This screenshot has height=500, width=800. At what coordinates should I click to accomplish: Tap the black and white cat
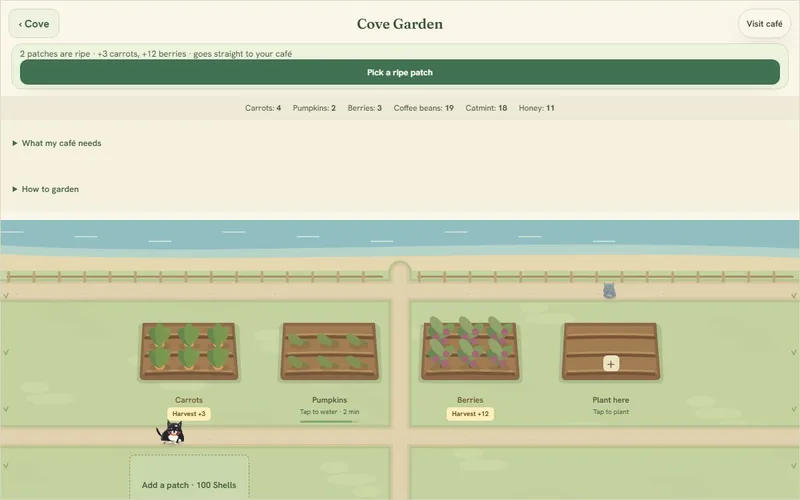[171, 432]
